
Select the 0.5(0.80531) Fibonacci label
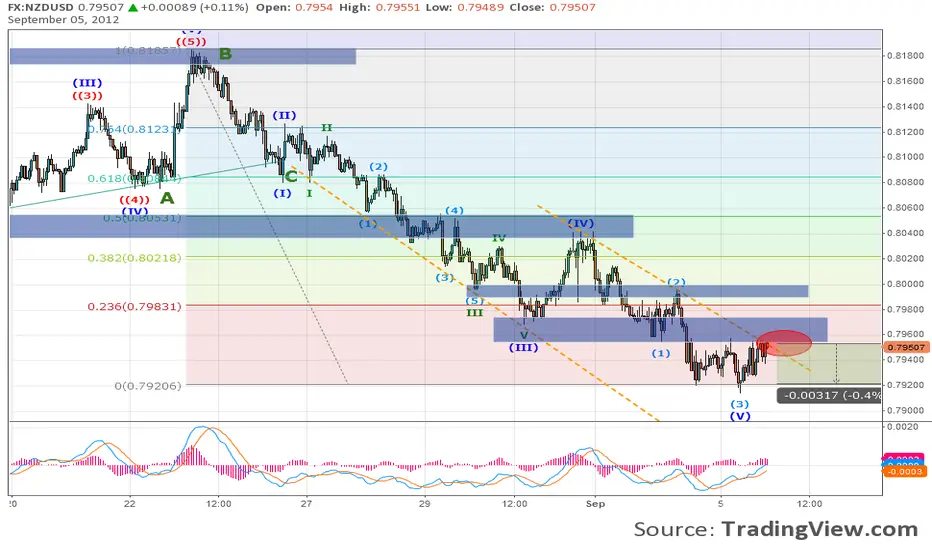click(x=142, y=218)
